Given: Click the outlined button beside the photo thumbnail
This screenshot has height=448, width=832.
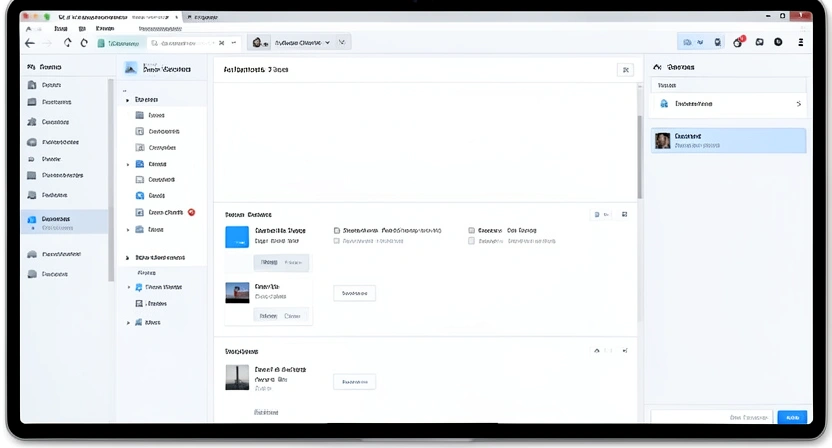Looking at the screenshot, I should pos(354,293).
